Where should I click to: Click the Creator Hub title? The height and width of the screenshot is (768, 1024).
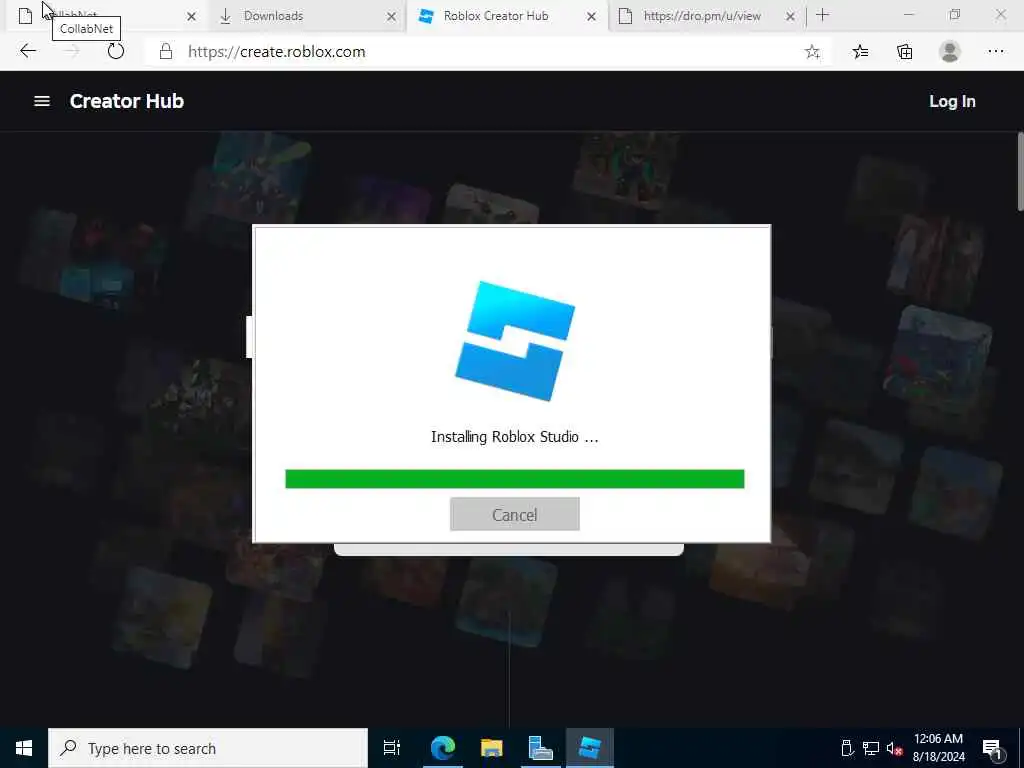127,101
